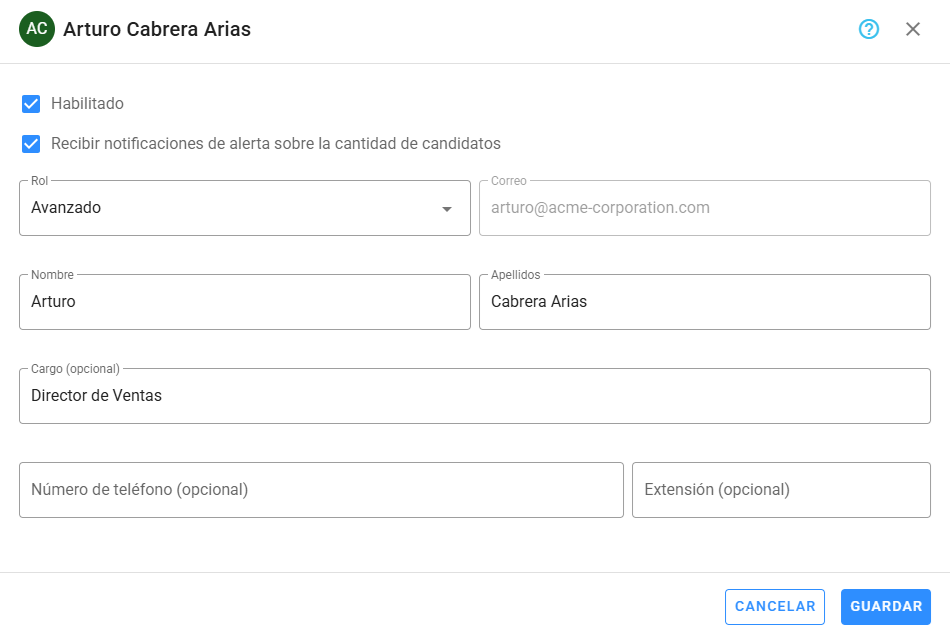This screenshot has width=950, height=632.
Task: Click the Apellidos field with Cabrera Arias
Action: click(705, 301)
